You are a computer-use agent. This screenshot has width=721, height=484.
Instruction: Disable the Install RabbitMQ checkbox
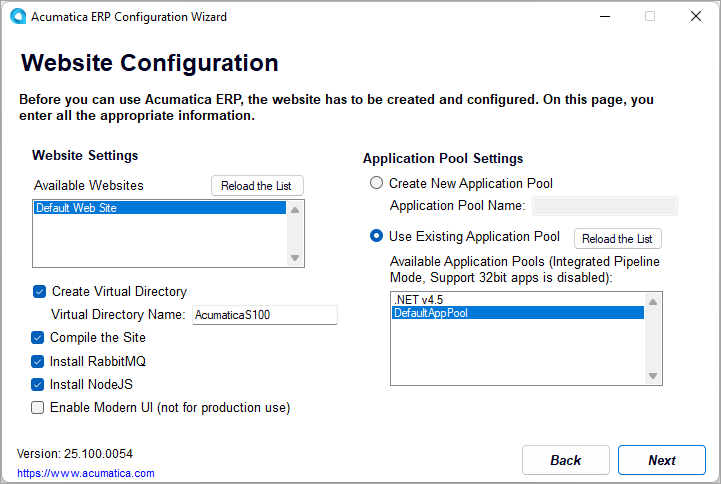tap(39, 361)
